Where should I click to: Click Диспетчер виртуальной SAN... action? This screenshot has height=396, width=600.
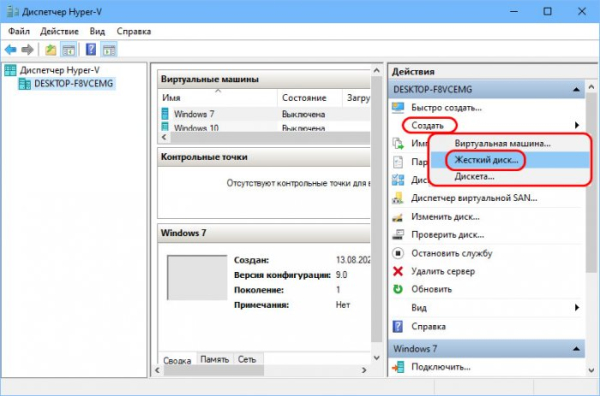(474, 198)
